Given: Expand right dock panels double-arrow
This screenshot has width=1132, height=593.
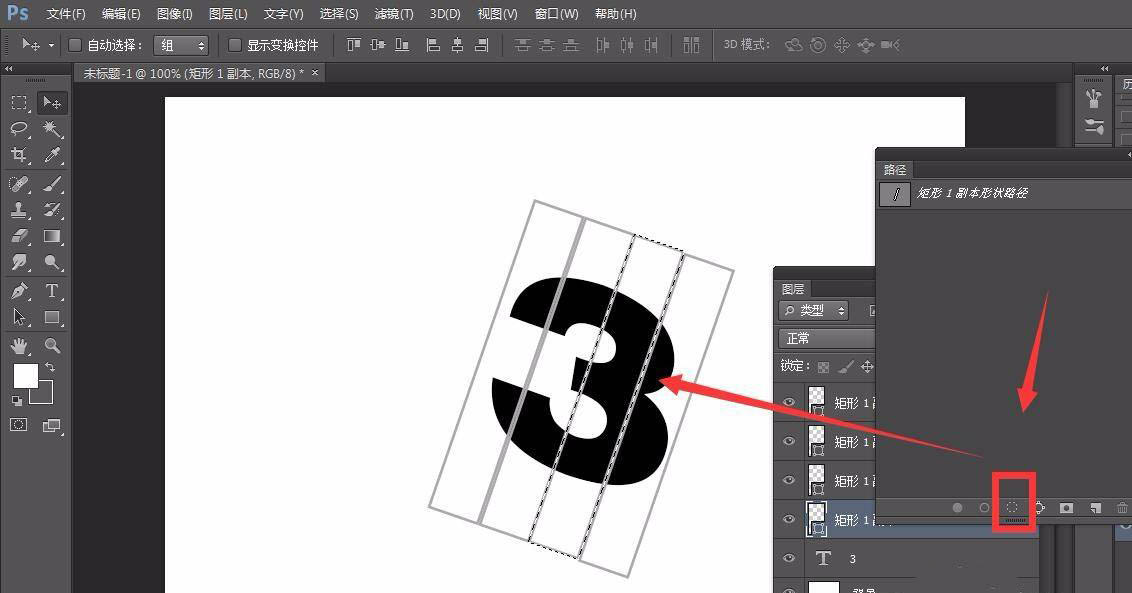Looking at the screenshot, I should (x=1105, y=69).
